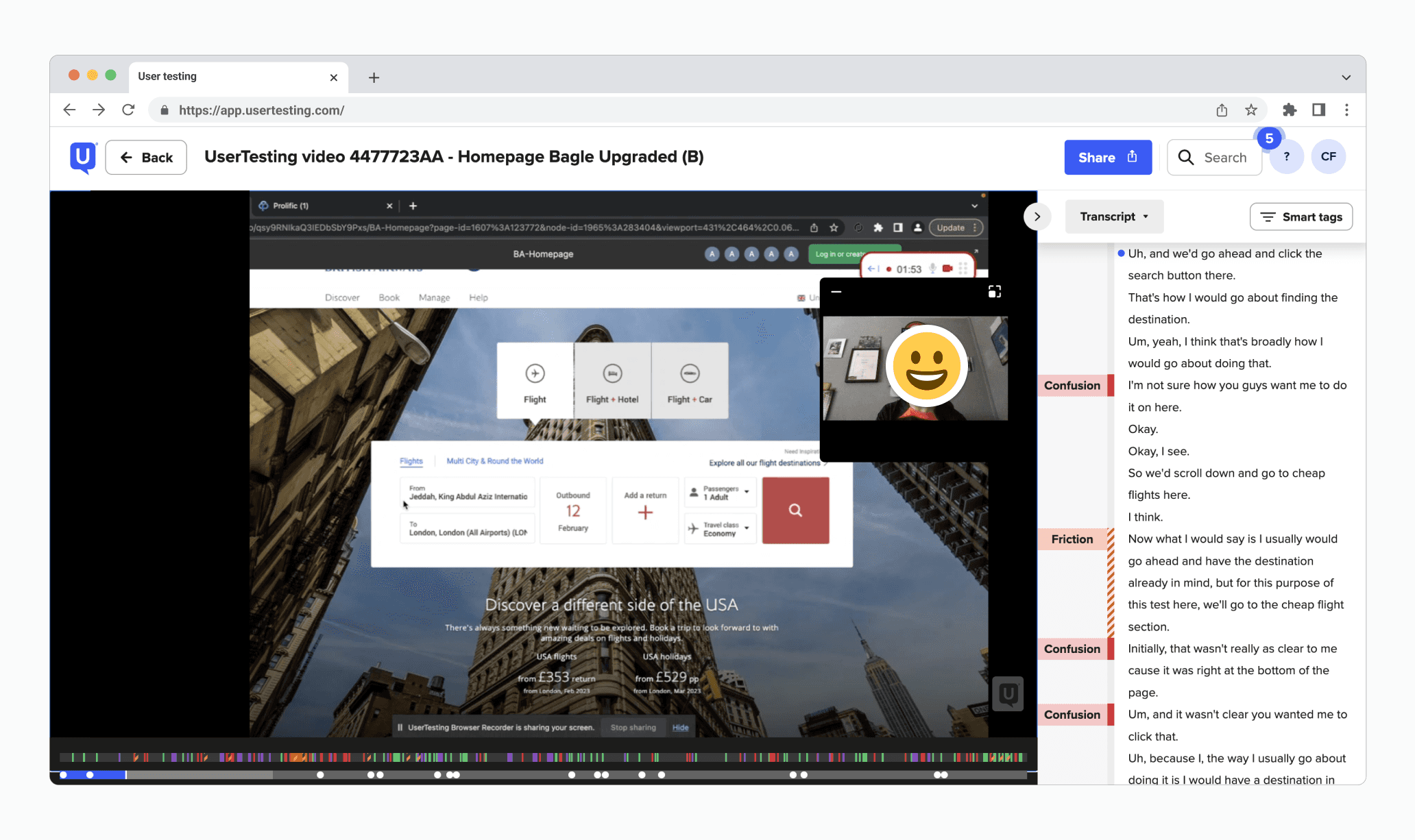The image size is (1415, 840).
Task: Open browser extensions puzzle icon
Action: tap(1290, 110)
